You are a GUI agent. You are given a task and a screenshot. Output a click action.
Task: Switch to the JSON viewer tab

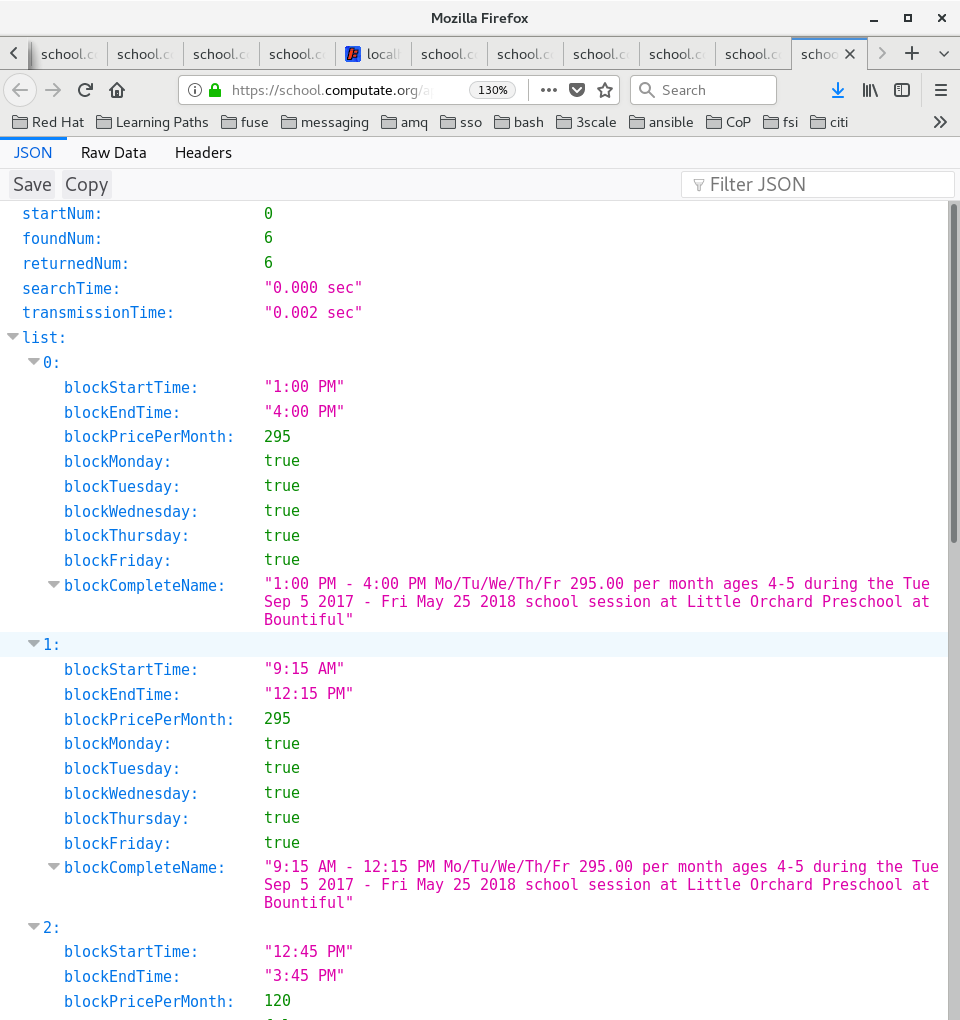click(33, 153)
